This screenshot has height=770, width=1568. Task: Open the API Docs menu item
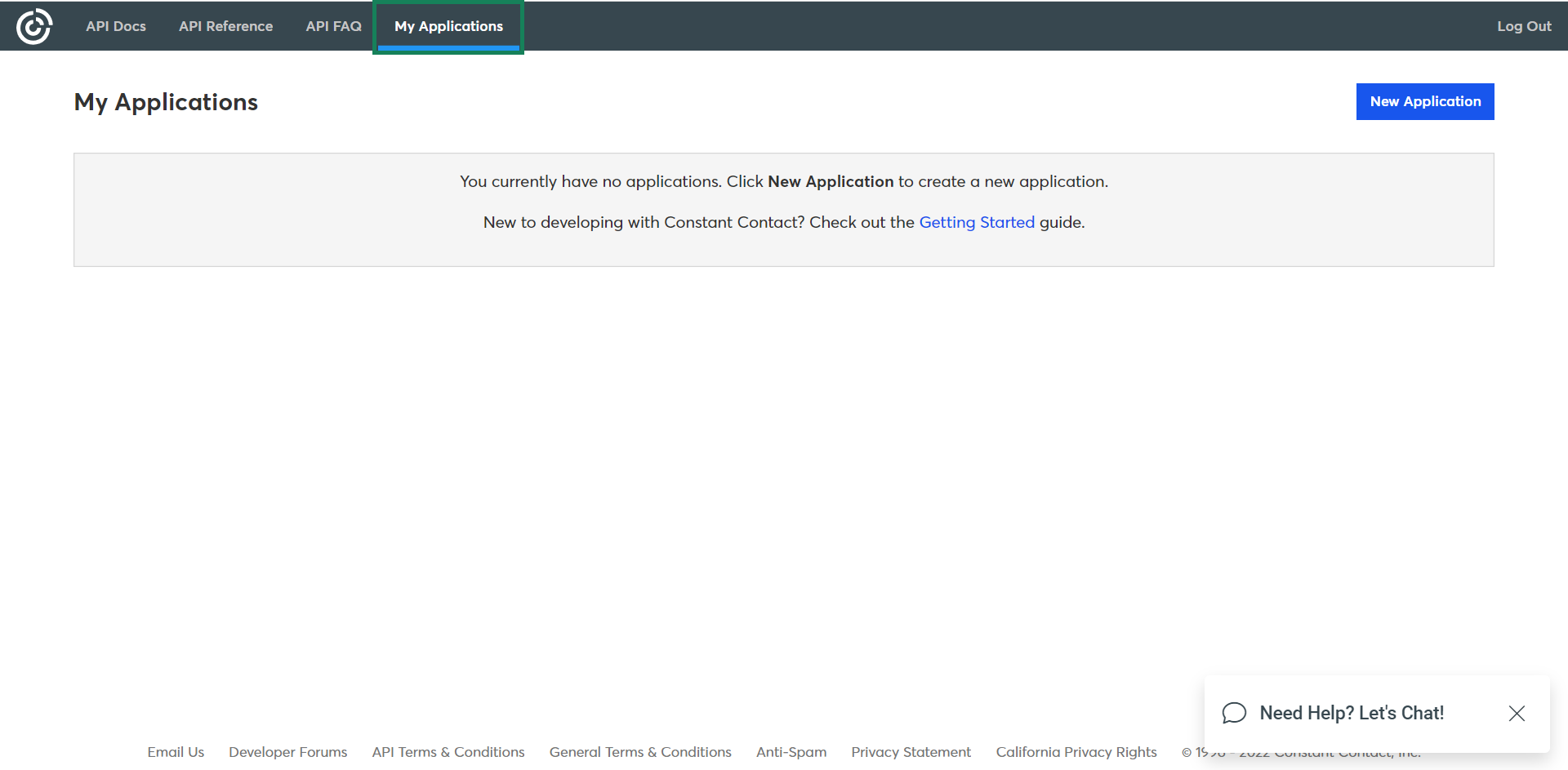116,26
